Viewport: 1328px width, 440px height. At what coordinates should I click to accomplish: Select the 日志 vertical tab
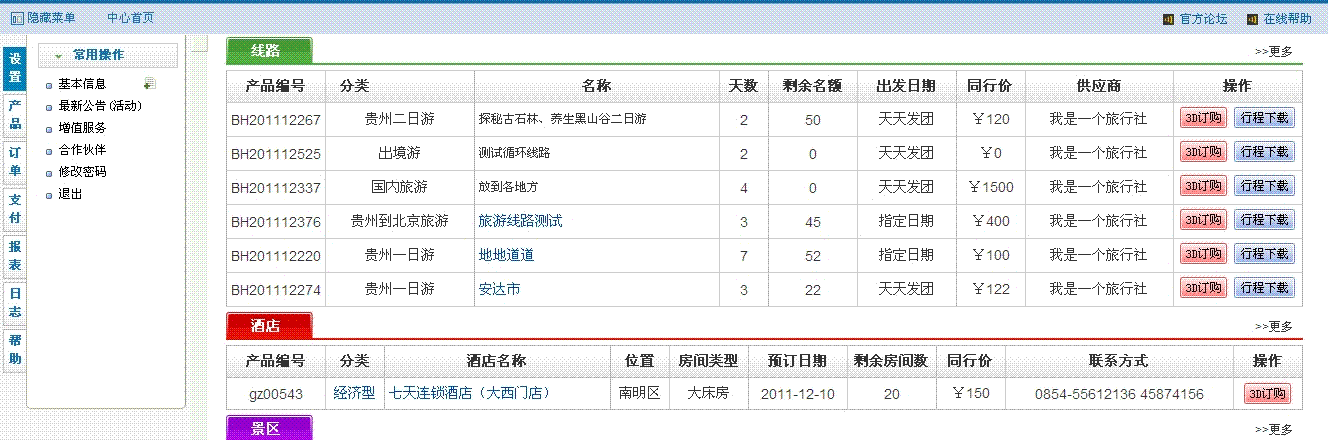tap(15, 303)
